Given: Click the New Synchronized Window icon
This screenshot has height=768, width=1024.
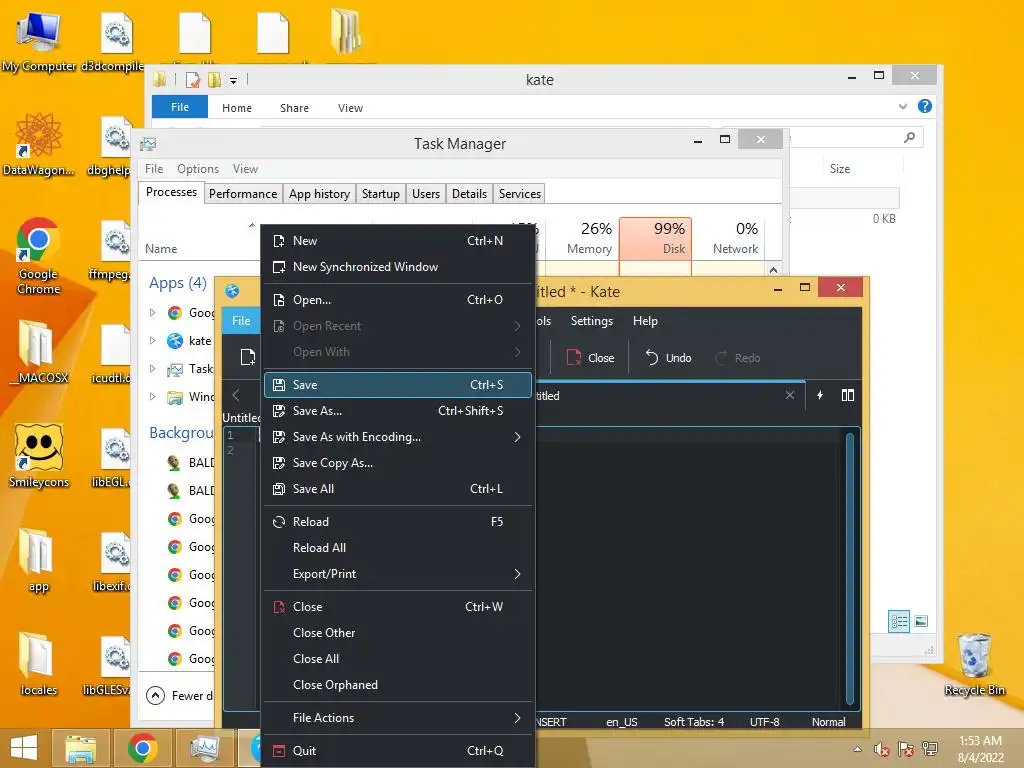Looking at the screenshot, I should point(279,267).
